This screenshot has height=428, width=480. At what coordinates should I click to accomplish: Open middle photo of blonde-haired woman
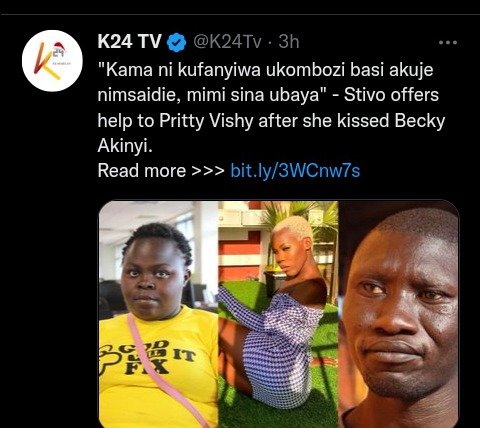coord(278,314)
